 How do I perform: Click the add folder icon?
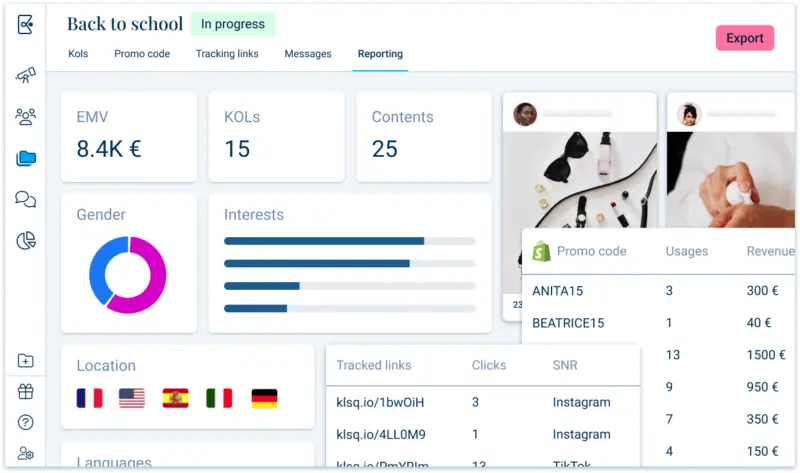click(26, 361)
